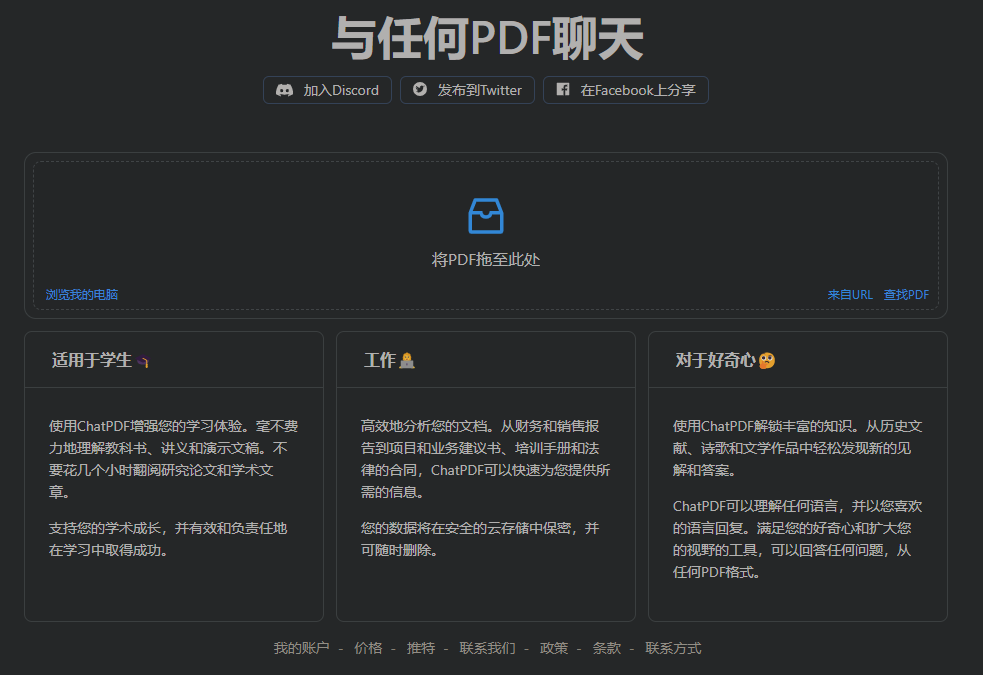Click the emoji beside 对于好奇心 heading

[767, 361]
